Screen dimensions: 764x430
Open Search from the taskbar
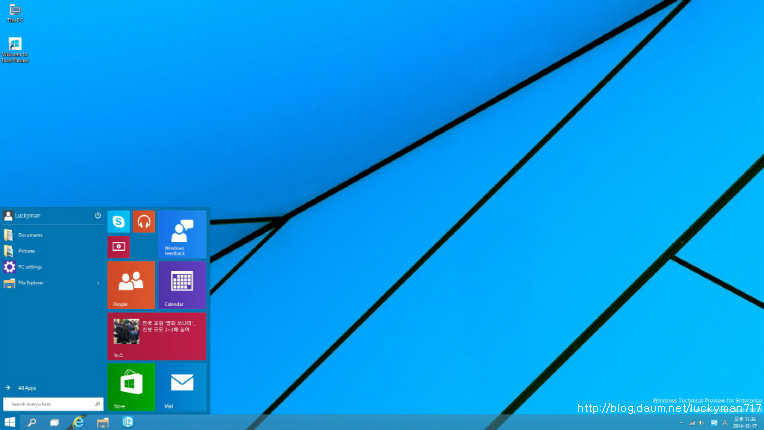click(x=32, y=422)
